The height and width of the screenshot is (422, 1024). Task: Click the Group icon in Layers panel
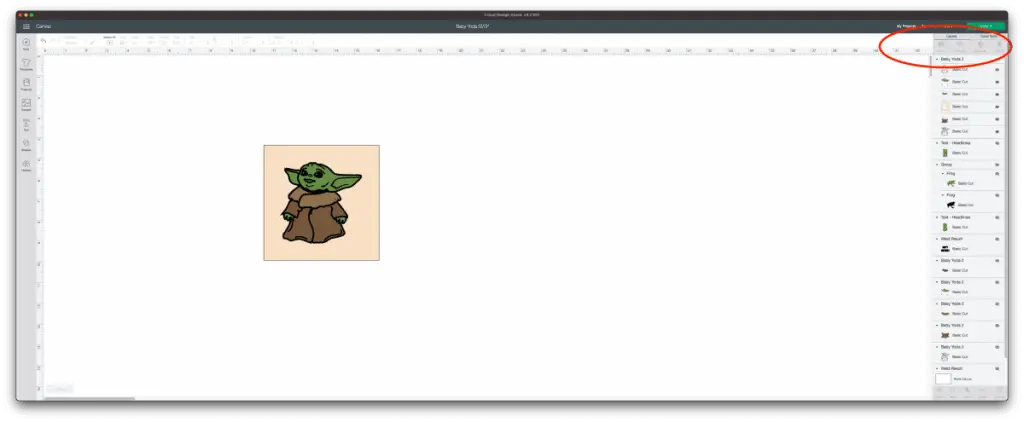tap(941, 46)
